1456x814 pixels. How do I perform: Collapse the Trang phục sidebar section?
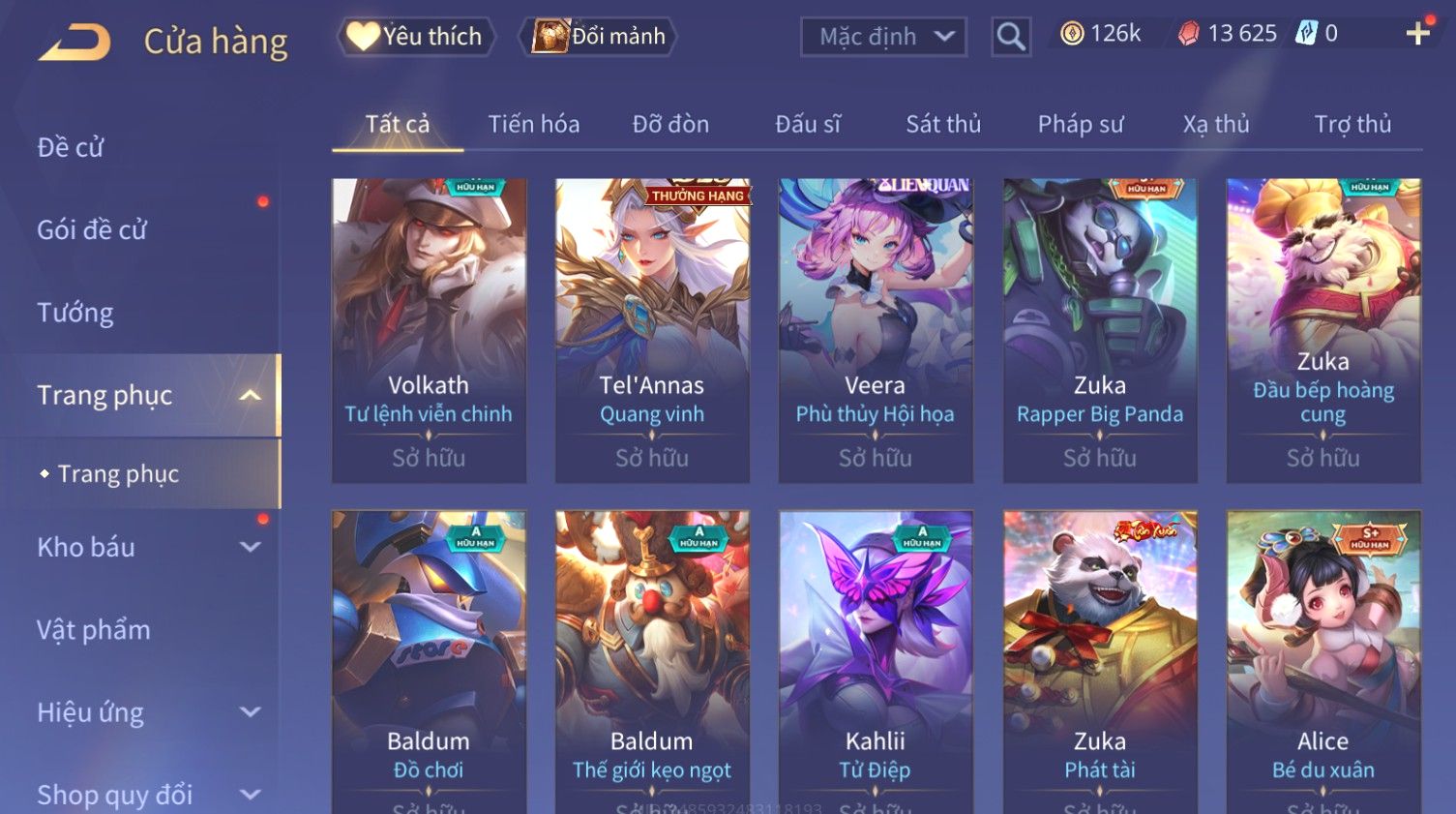coord(251,395)
